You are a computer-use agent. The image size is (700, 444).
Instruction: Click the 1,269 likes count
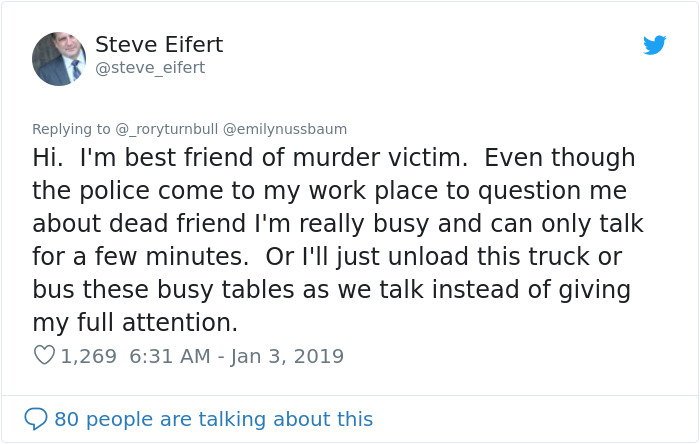89,355
